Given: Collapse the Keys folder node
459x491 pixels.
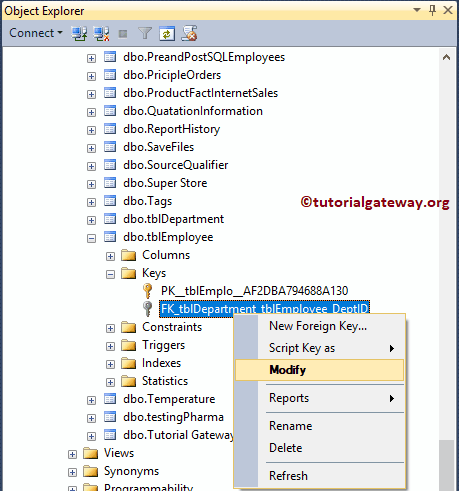Looking at the screenshot, I should [110, 274].
